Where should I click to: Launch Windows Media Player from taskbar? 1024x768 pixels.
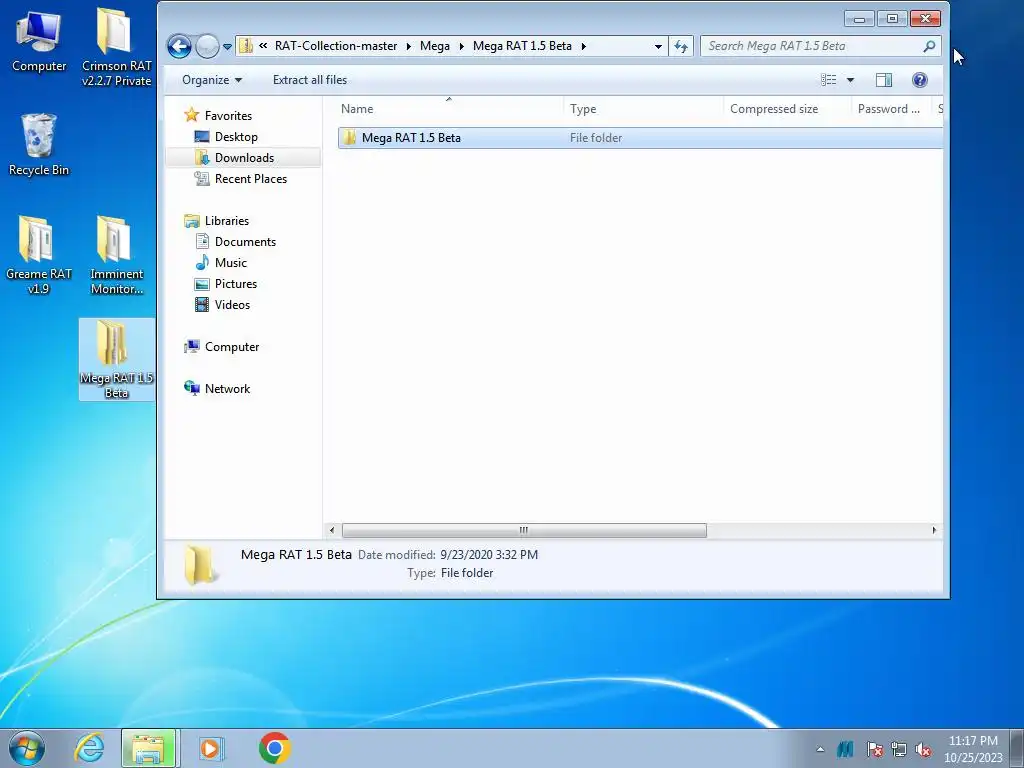pyautogui.click(x=210, y=748)
